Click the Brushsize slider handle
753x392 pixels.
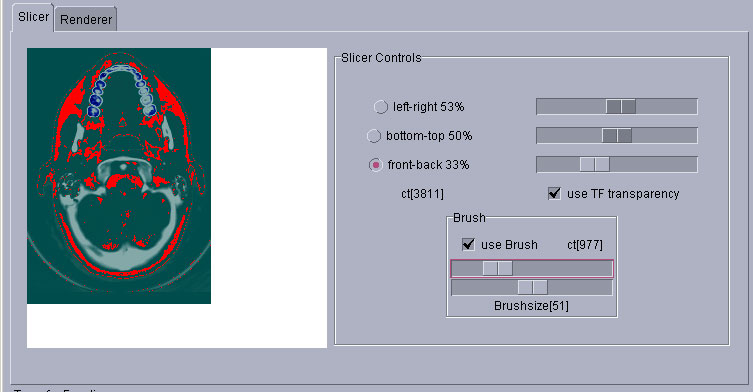(533, 288)
